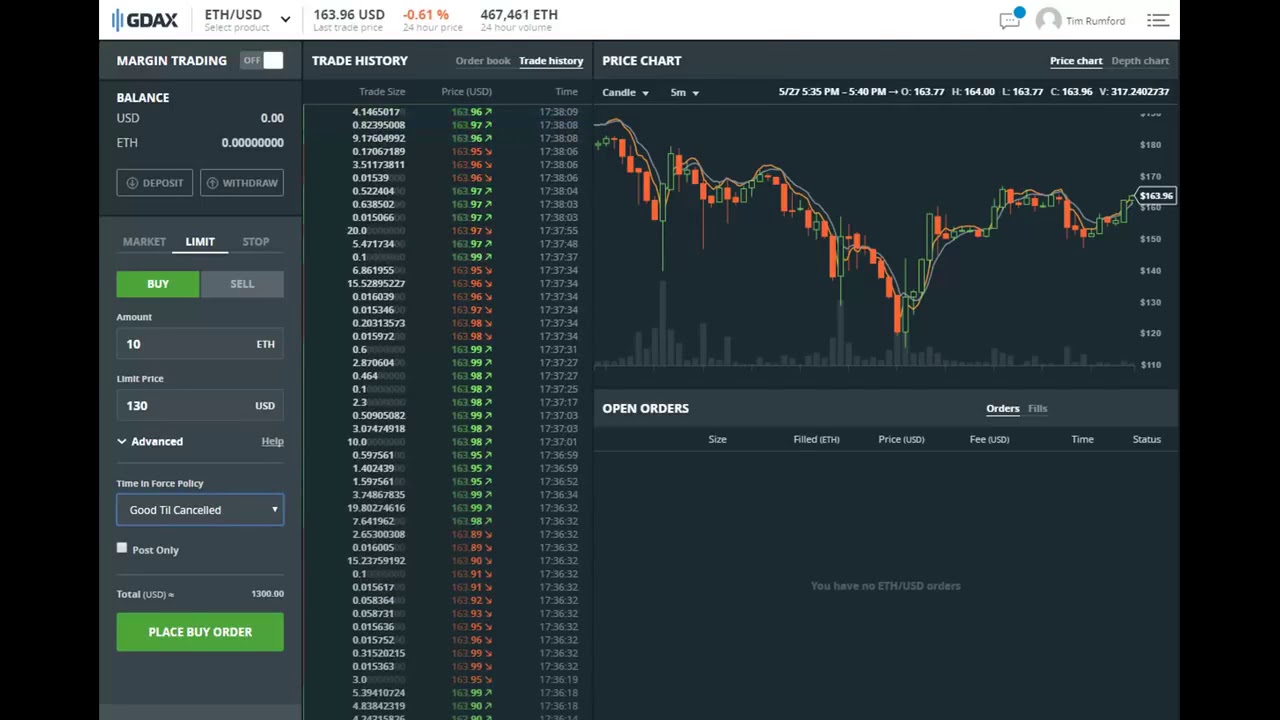Click the 20.0 trade row at 17:37:55
This screenshot has width=1280, height=720.
446,231
